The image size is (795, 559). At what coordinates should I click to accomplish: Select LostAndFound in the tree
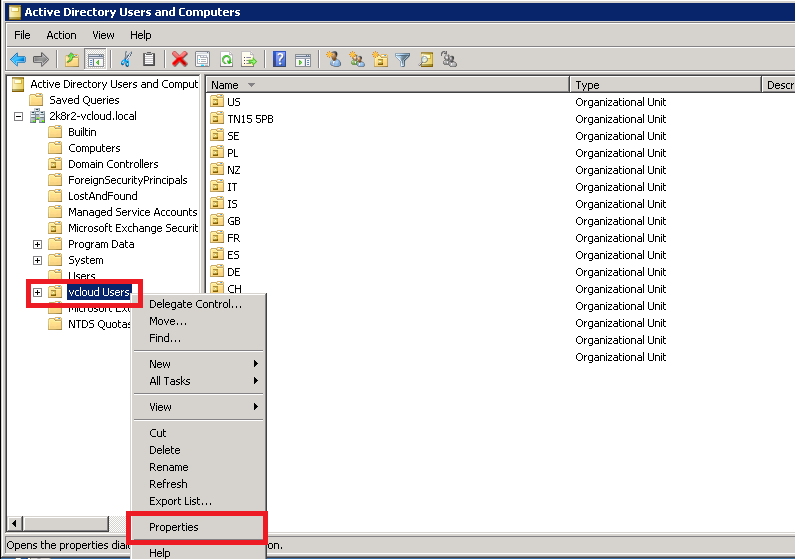coord(102,196)
